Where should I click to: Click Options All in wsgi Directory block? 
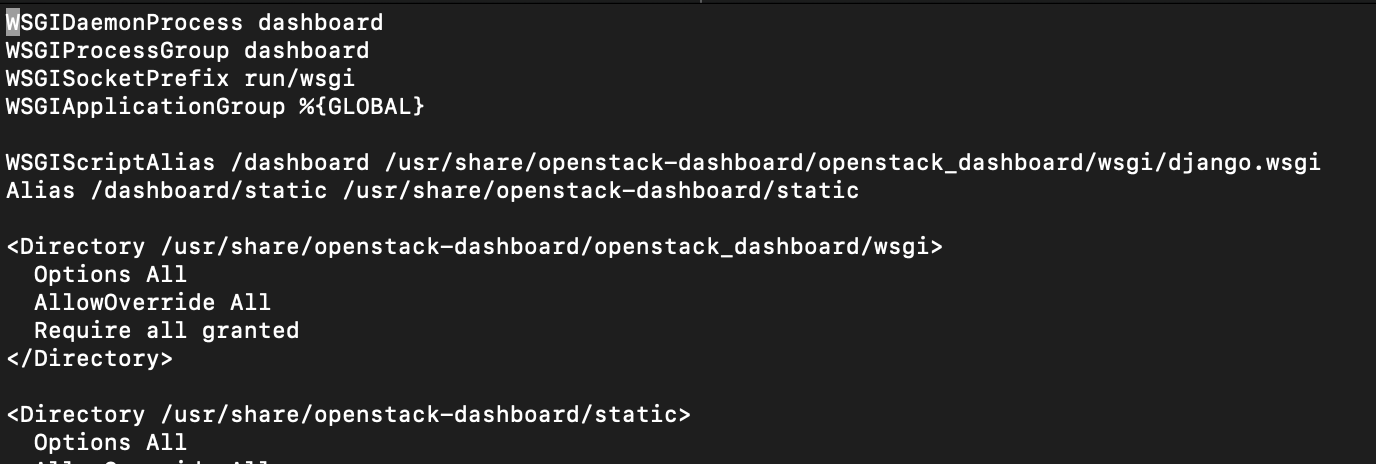110,274
